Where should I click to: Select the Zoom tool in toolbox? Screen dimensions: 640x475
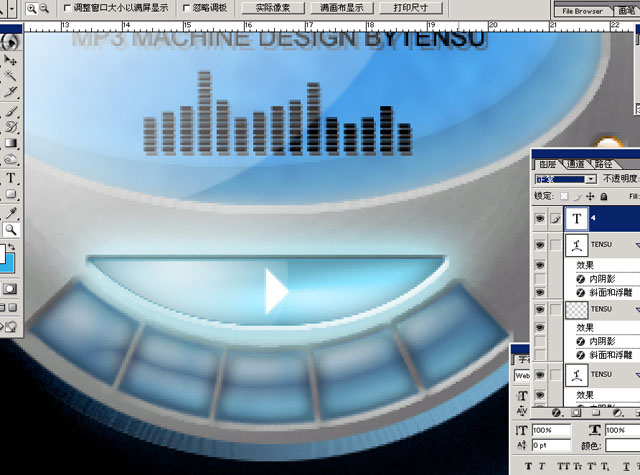[x=11, y=230]
